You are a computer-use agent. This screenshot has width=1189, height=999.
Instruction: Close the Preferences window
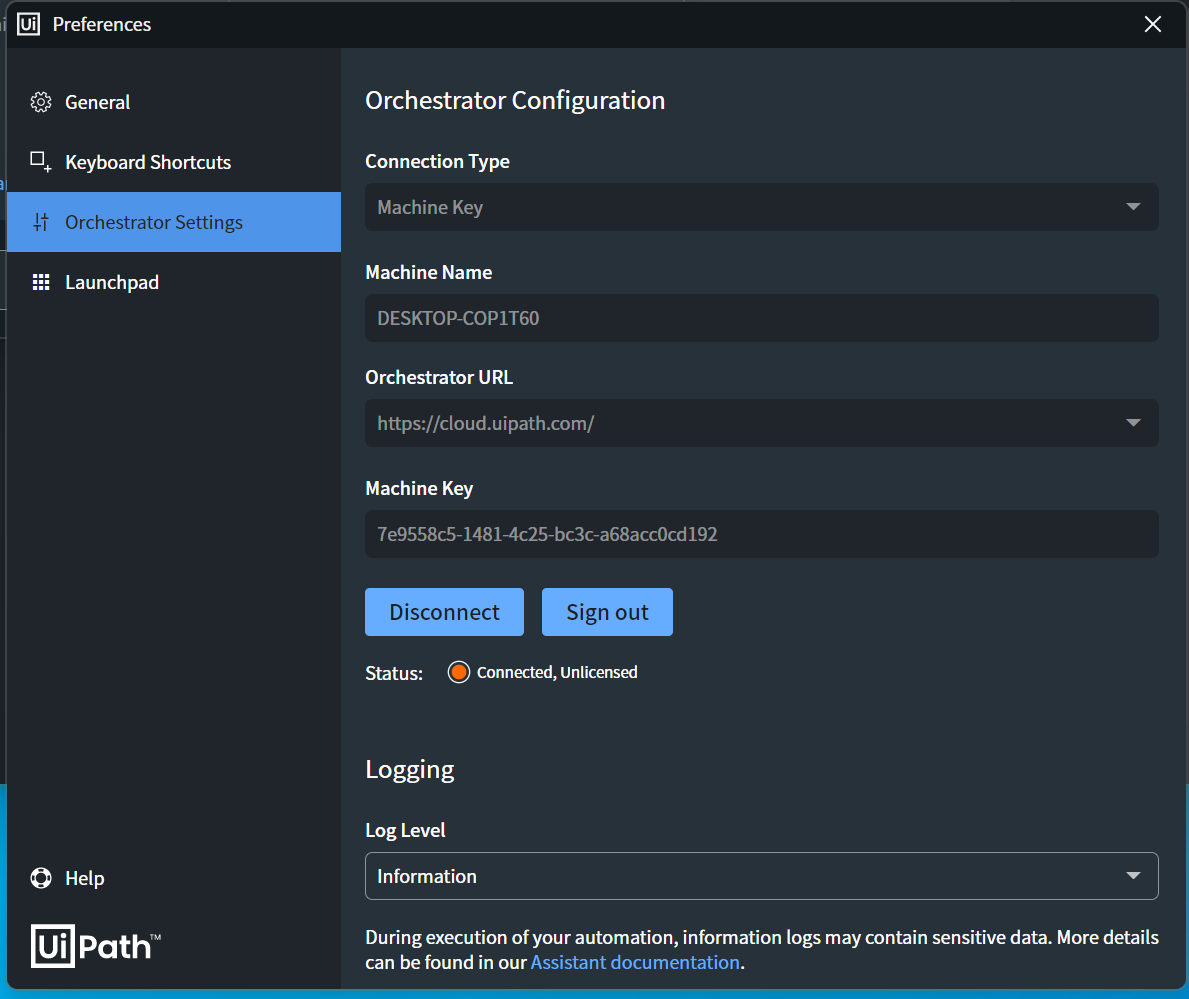1153,24
